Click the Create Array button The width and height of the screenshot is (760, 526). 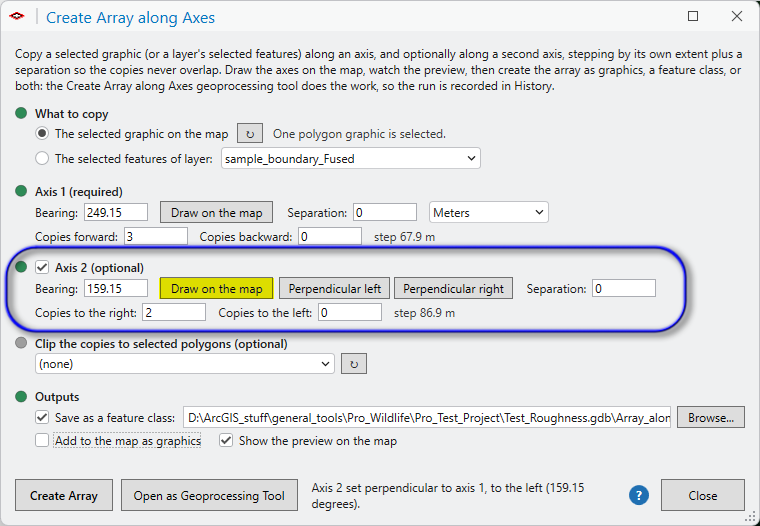pos(64,495)
